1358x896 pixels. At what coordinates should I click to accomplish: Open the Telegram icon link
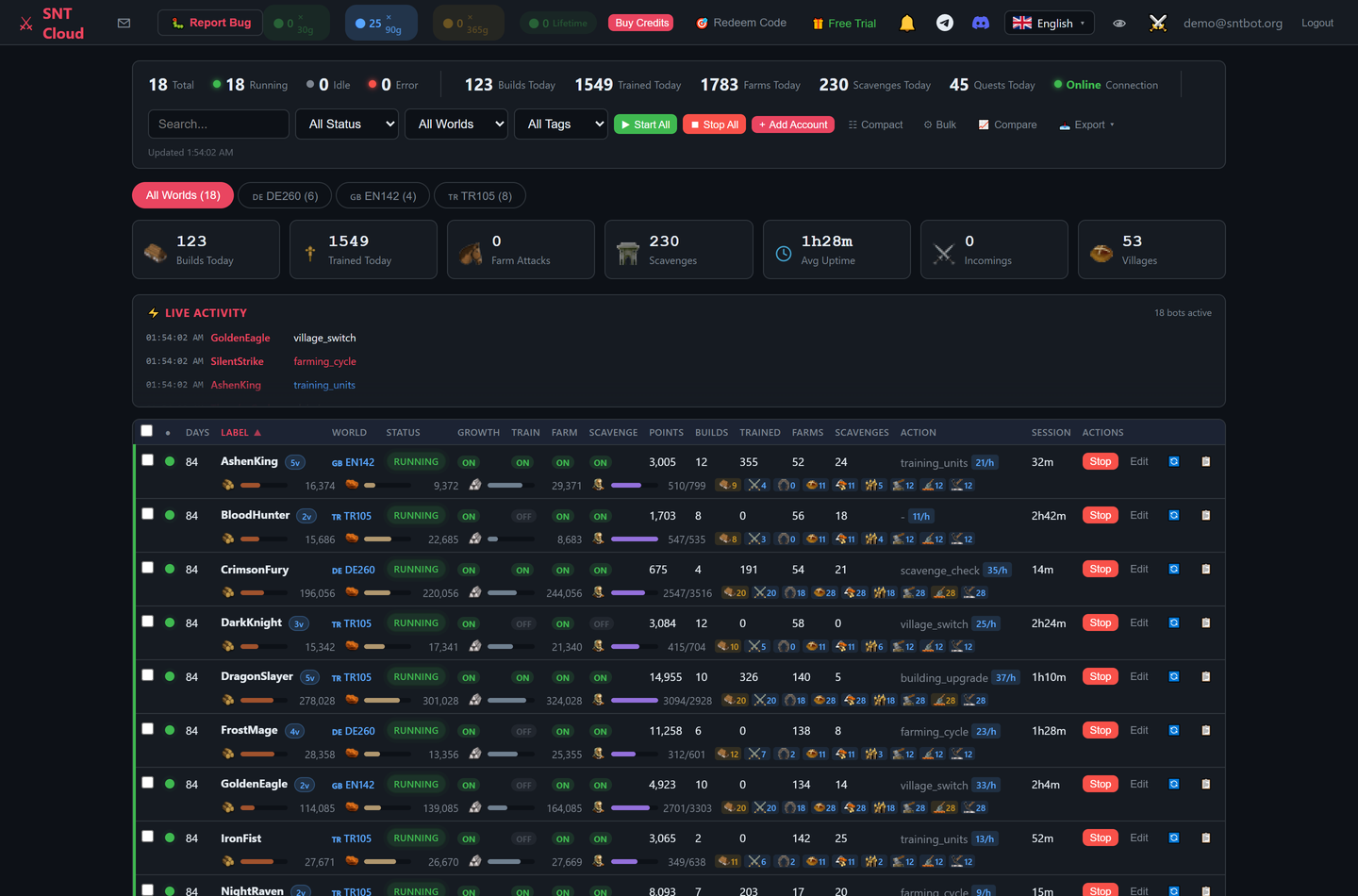[x=944, y=23]
